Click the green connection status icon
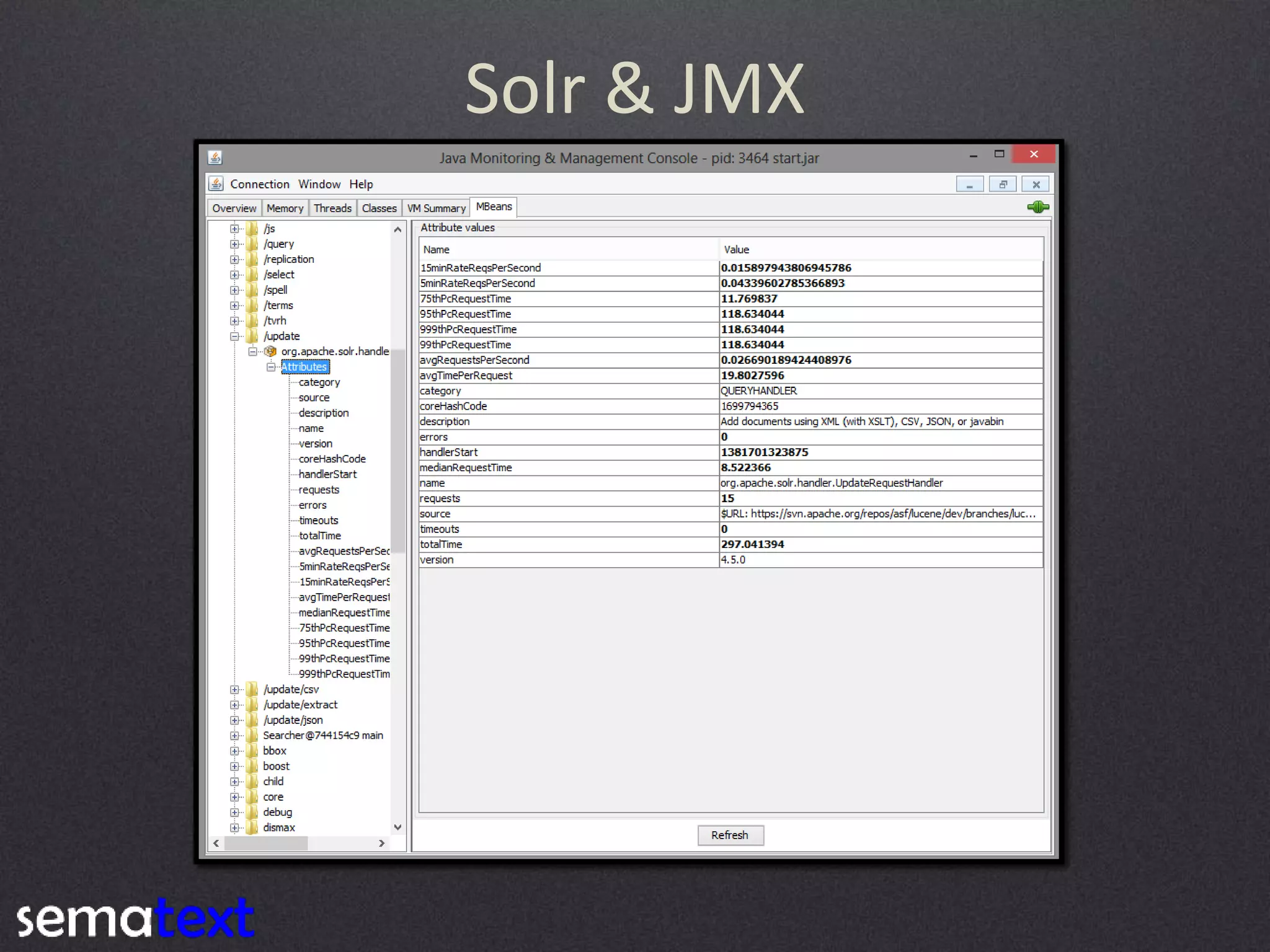Image resolution: width=1270 pixels, height=952 pixels. [x=1037, y=207]
